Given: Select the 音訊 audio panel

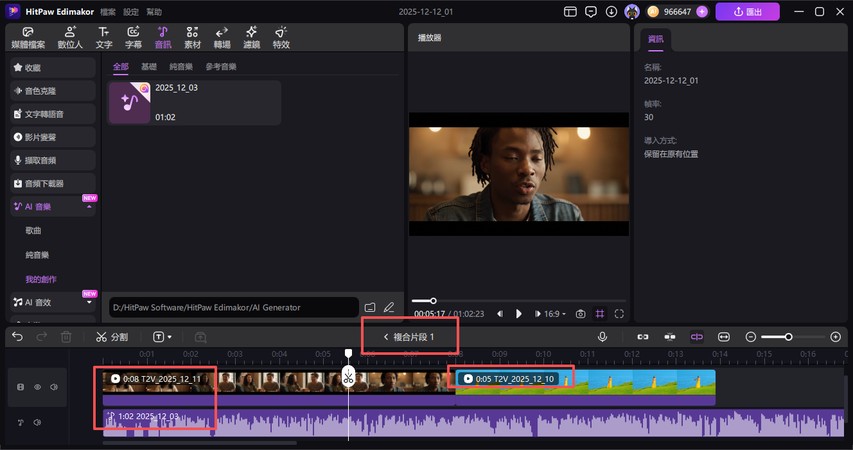Looking at the screenshot, I should coord(163,38).
